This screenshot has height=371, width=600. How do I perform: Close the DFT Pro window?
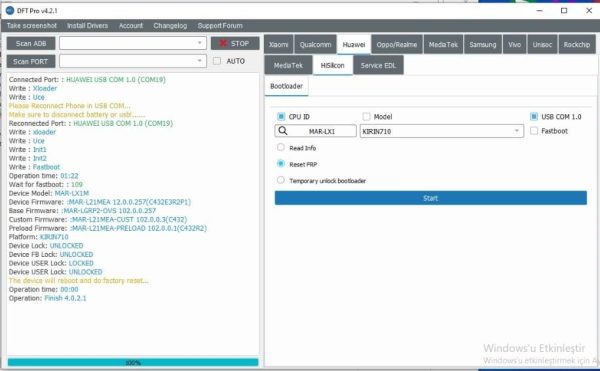589,10
